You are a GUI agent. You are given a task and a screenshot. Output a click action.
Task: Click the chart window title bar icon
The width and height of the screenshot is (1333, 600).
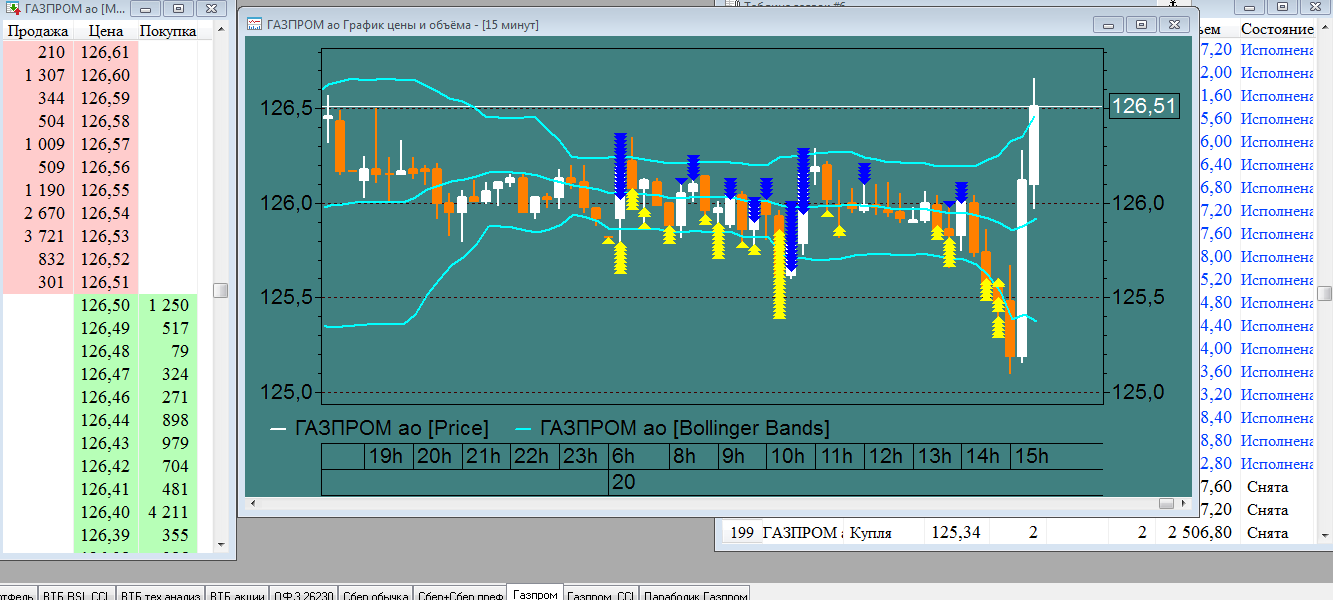(x=254, y=24)
